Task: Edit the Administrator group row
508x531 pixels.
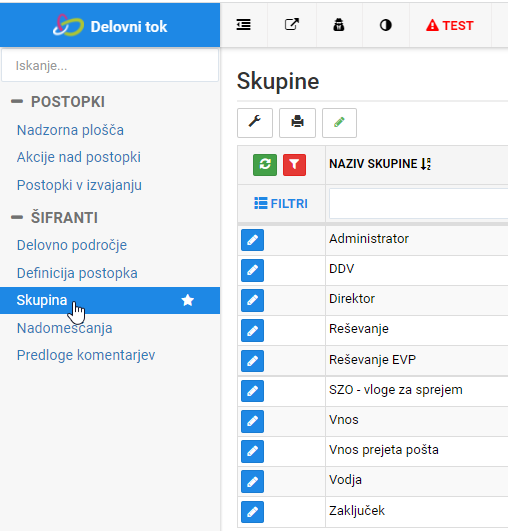Action: tap(252, 240)
